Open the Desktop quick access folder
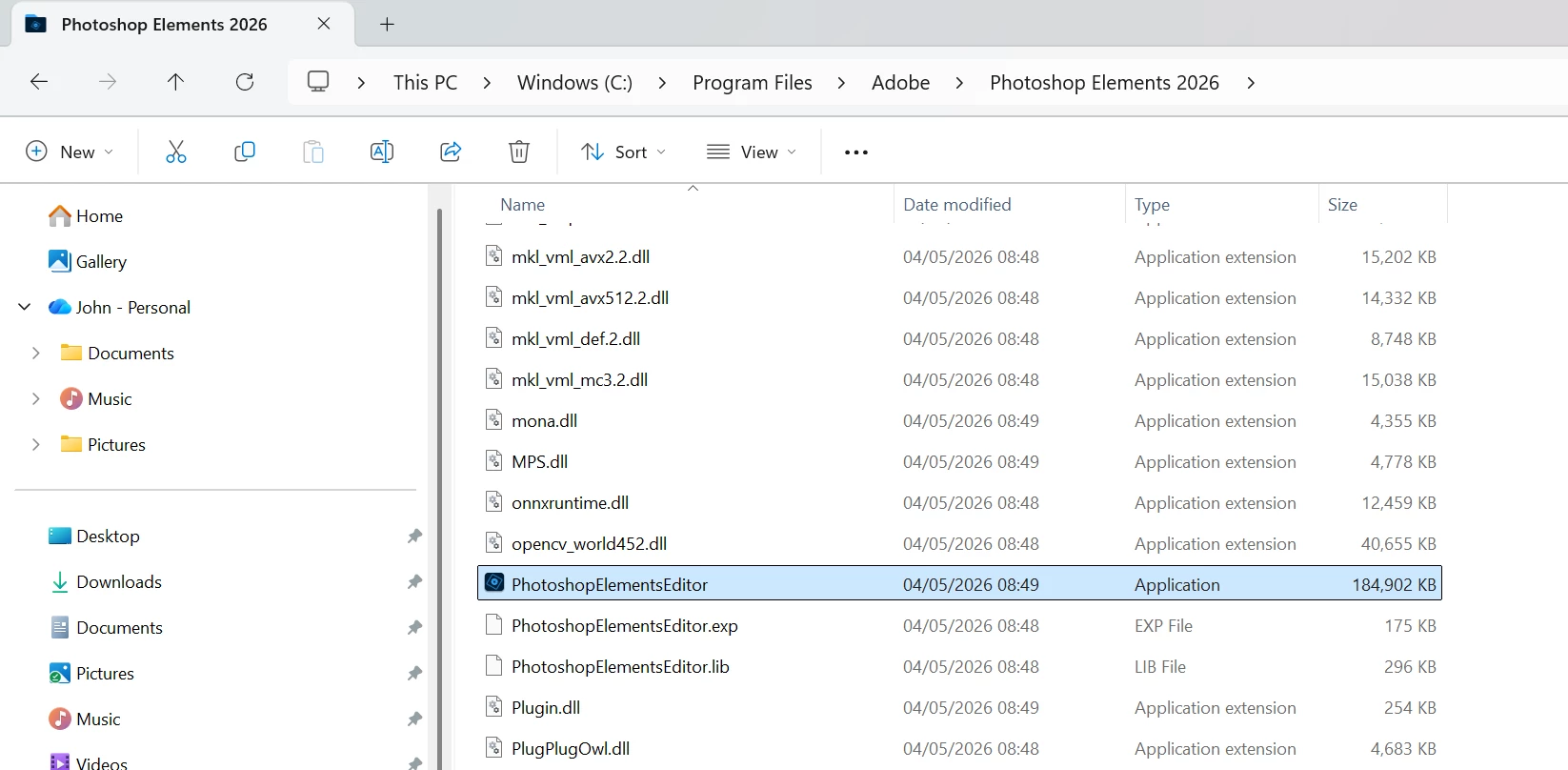 [x=94, y=537]
